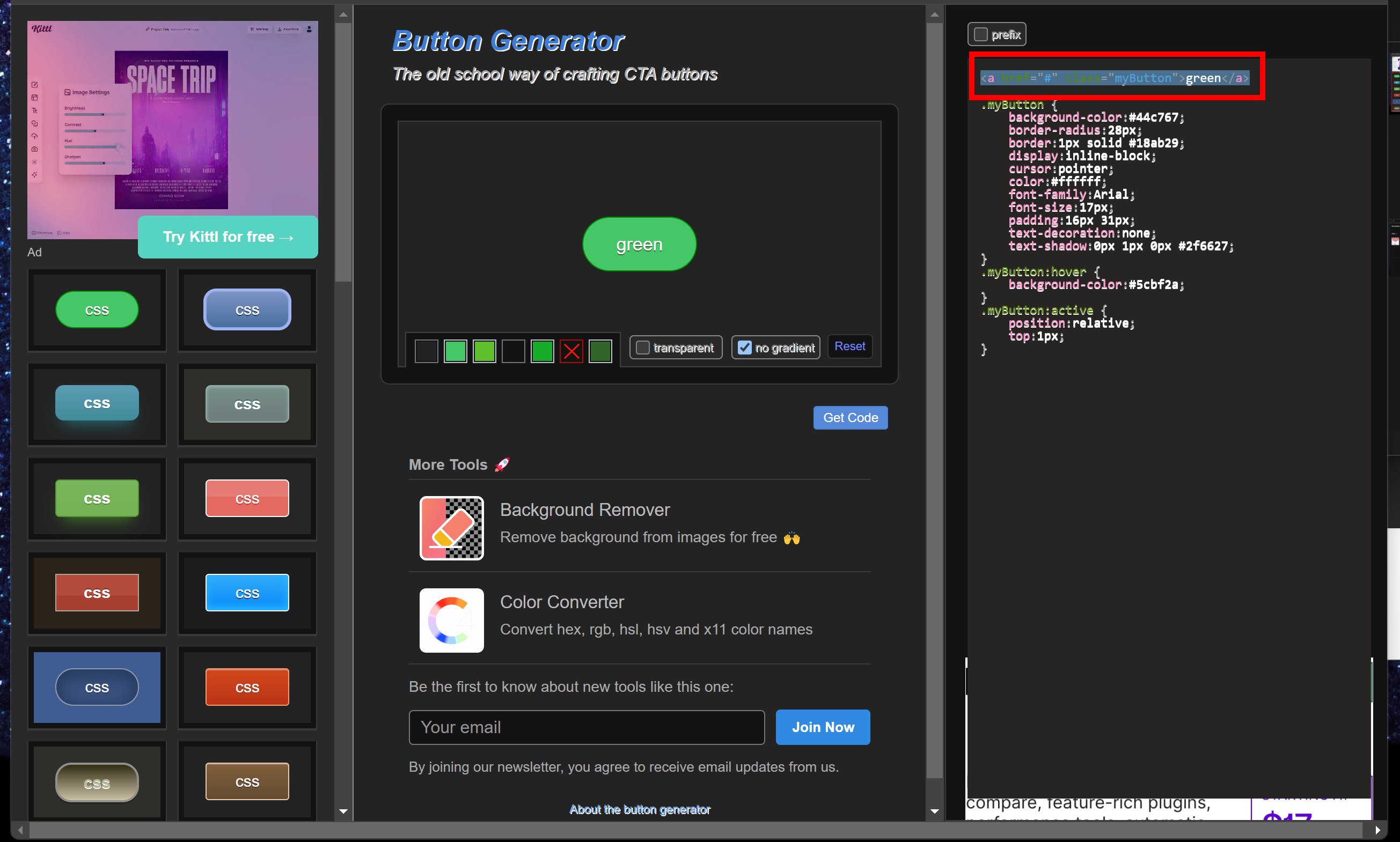The width and height of the screenshot is (1400, 842).
Task: Select the light red CSS button preset
Action: [247, 499]
